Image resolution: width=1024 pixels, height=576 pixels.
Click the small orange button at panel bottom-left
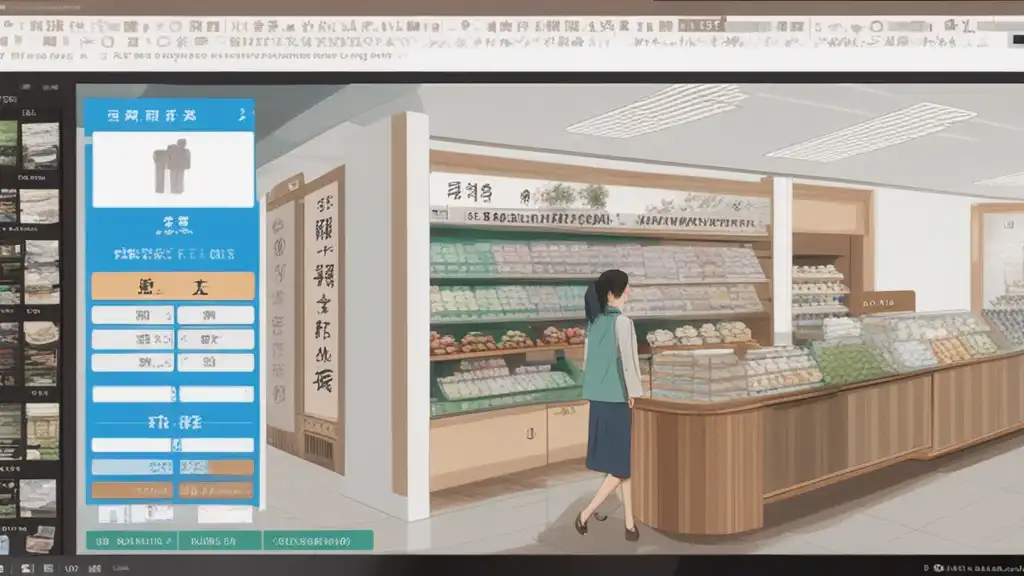tap(132, 490)
